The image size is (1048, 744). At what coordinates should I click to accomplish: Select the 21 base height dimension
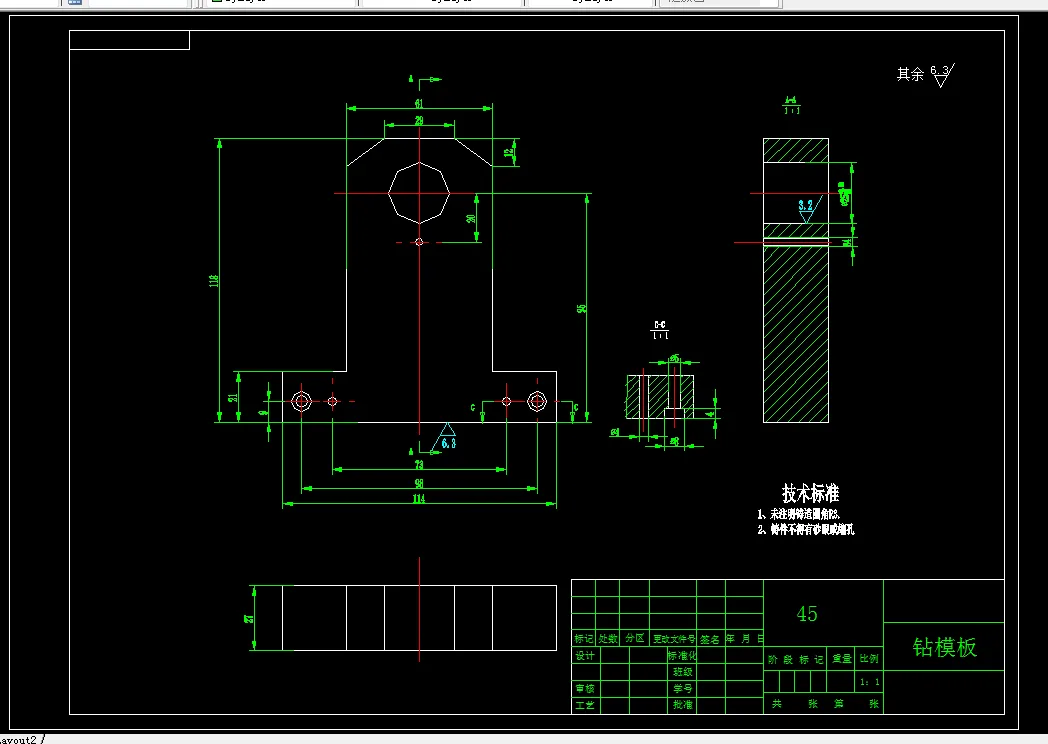(x=233, y=398)
